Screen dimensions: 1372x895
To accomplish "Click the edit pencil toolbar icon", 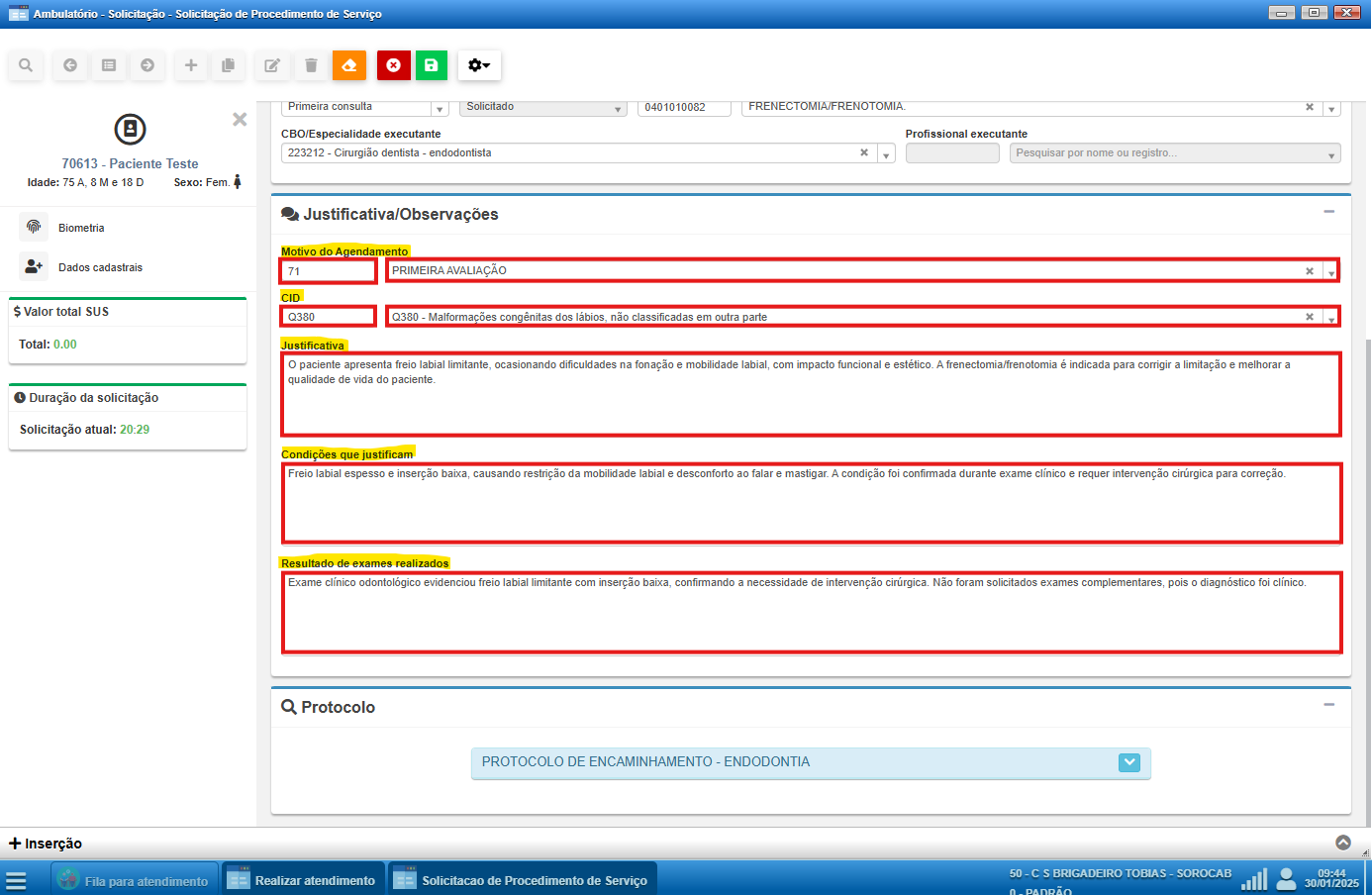I will click(x=271, y=65).
